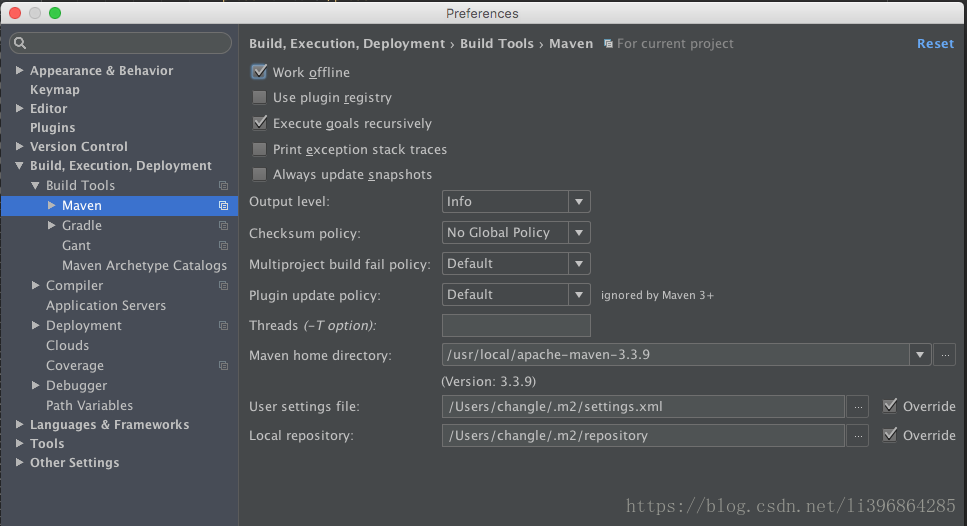Screen dimensions: 967x526
Task: Toggle Override for Local repository
Action: 889,435
